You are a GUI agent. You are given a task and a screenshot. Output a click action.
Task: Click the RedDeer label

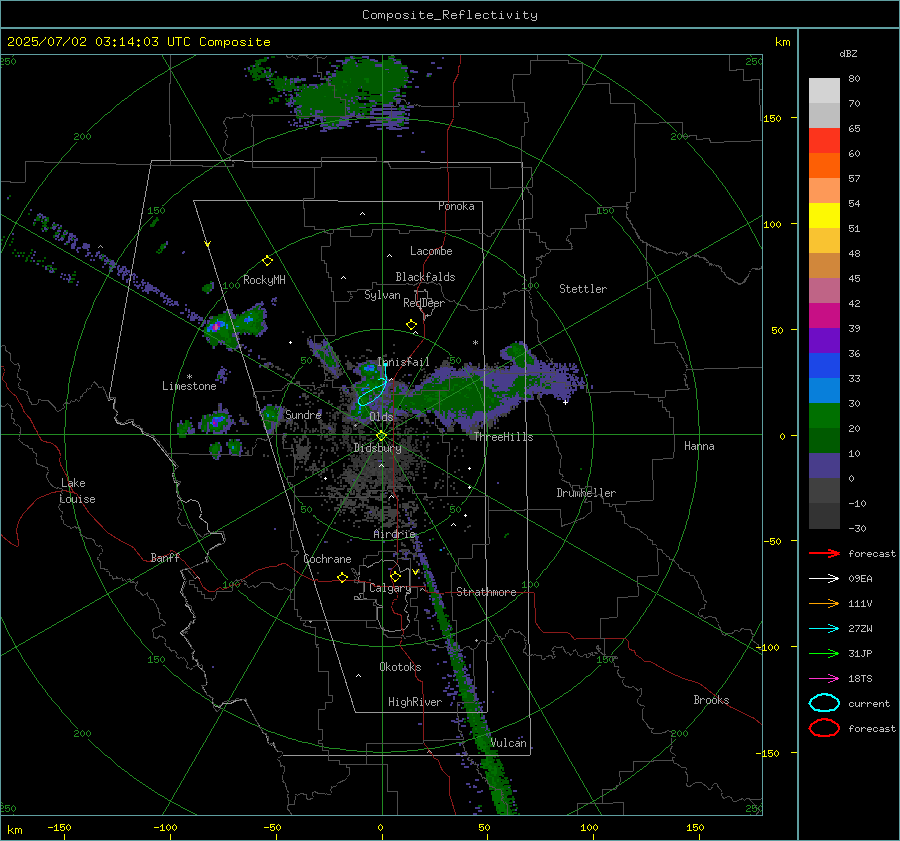pos(424,303)
